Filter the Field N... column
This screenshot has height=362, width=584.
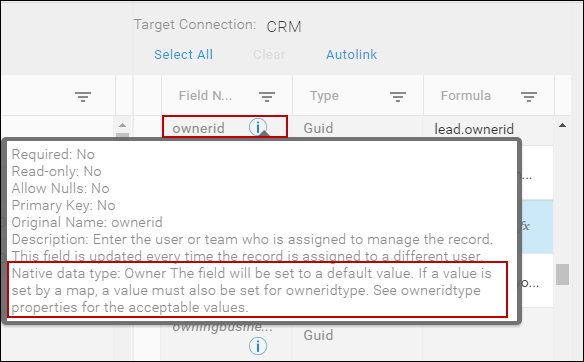267,97
